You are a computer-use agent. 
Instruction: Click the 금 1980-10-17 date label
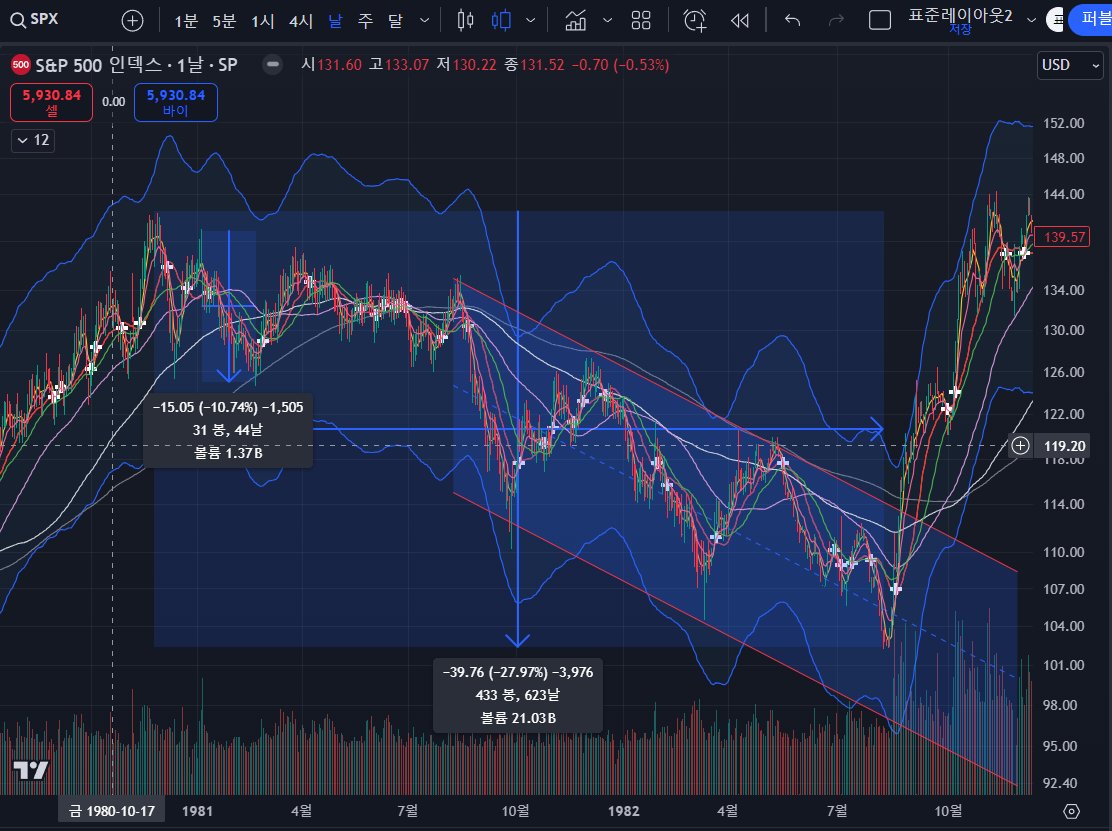pyautogui.click(x=111, y=811)
